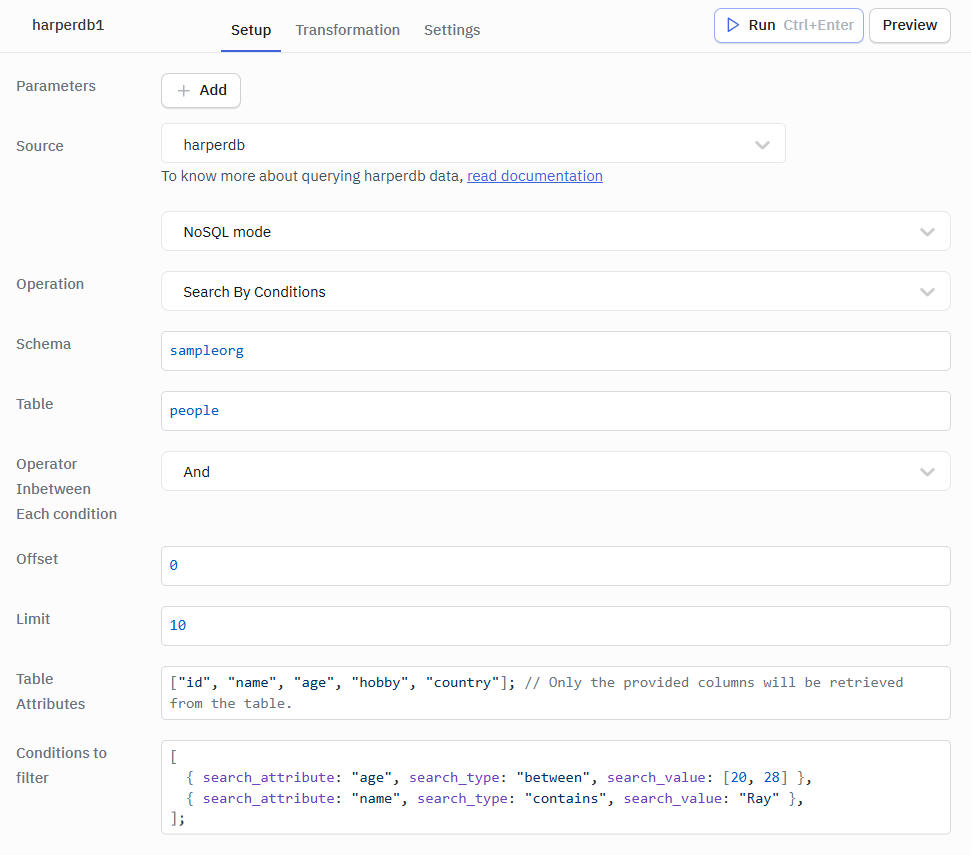Focus the Table field containing people
The width and height of the screenshot is (971, 855).
pos(555,411)
